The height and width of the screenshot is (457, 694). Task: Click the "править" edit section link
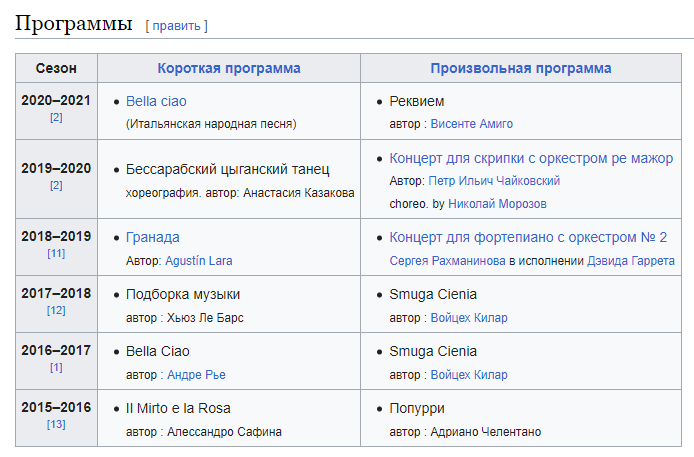click(x=176, y=25)
